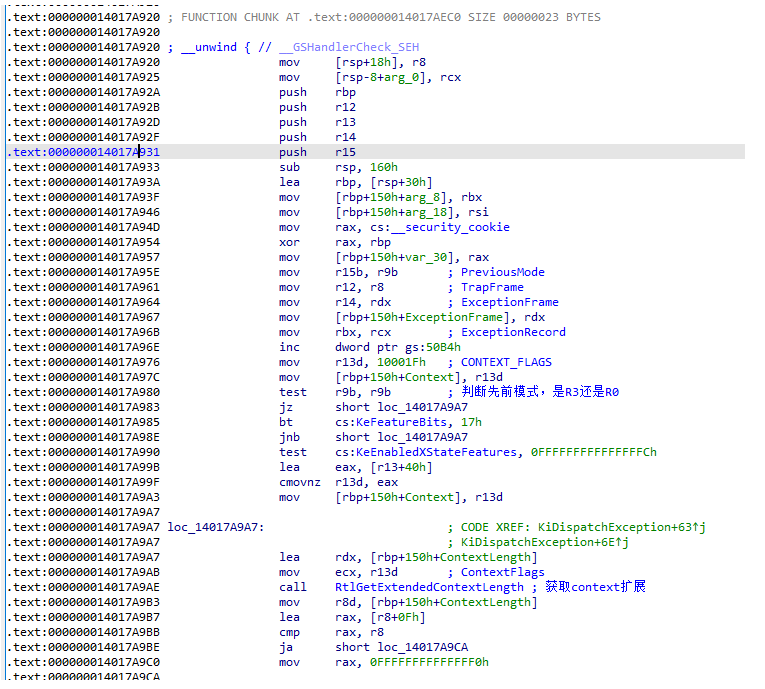Image resolution: width=765 pixels, height=689 pixels.
Task: Click the Context variable at address 14017A9A3
Action: click(x=429, y=497)
